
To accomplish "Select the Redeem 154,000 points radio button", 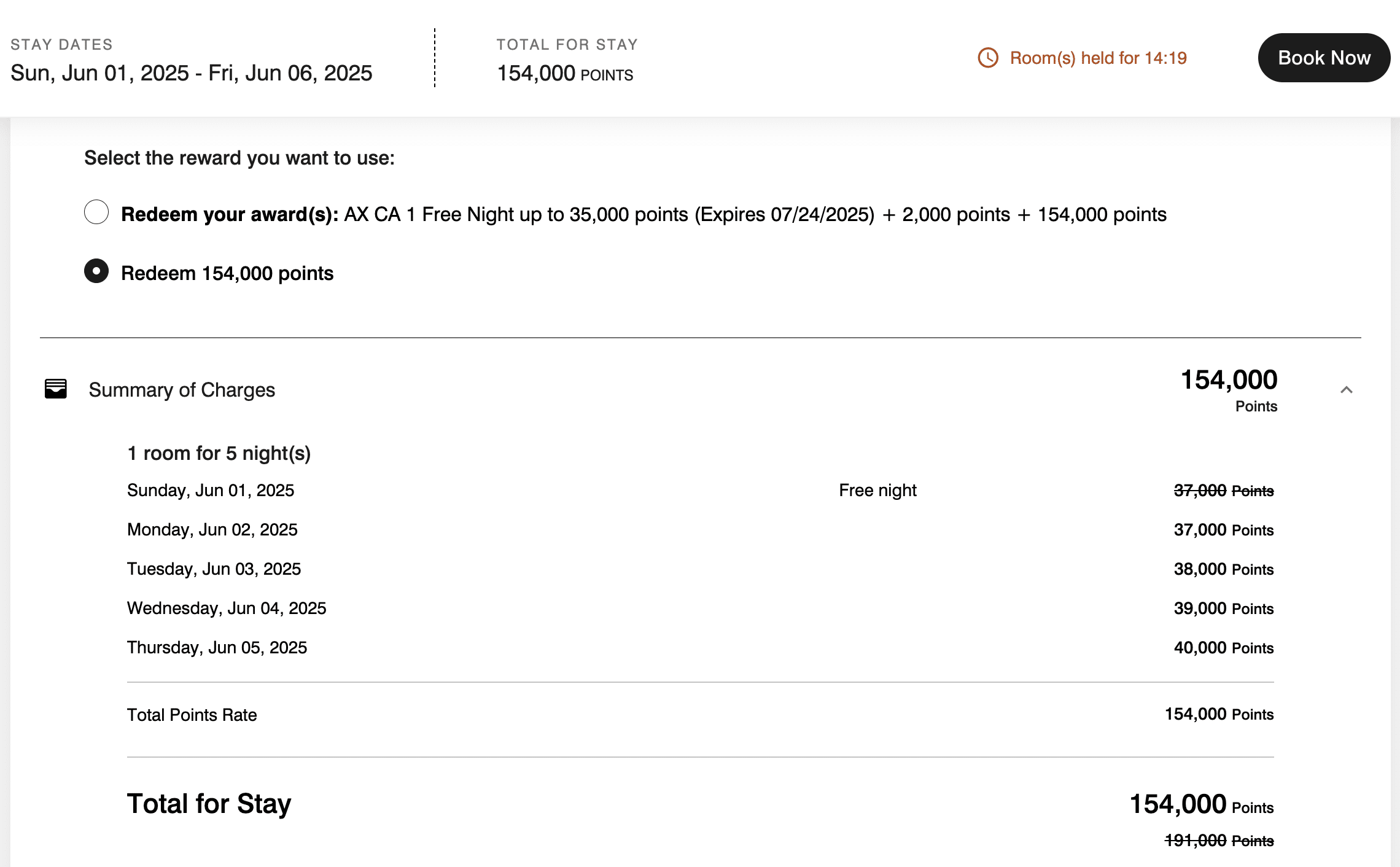I will pos(96,271).
